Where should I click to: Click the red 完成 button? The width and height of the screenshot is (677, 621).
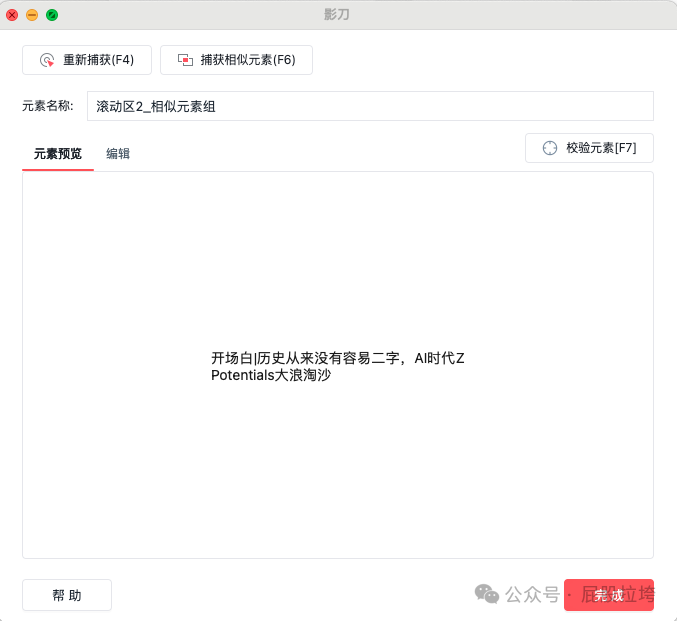point(609,595)
